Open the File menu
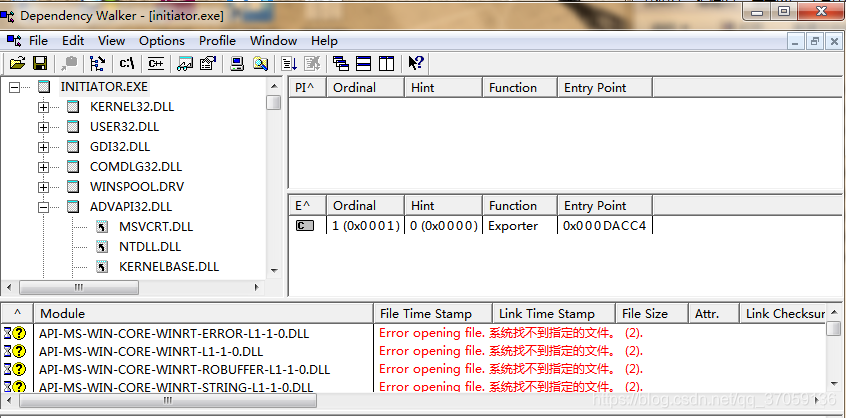The width and height of the screenshot is (846, 418). click(x=38, y=41)
